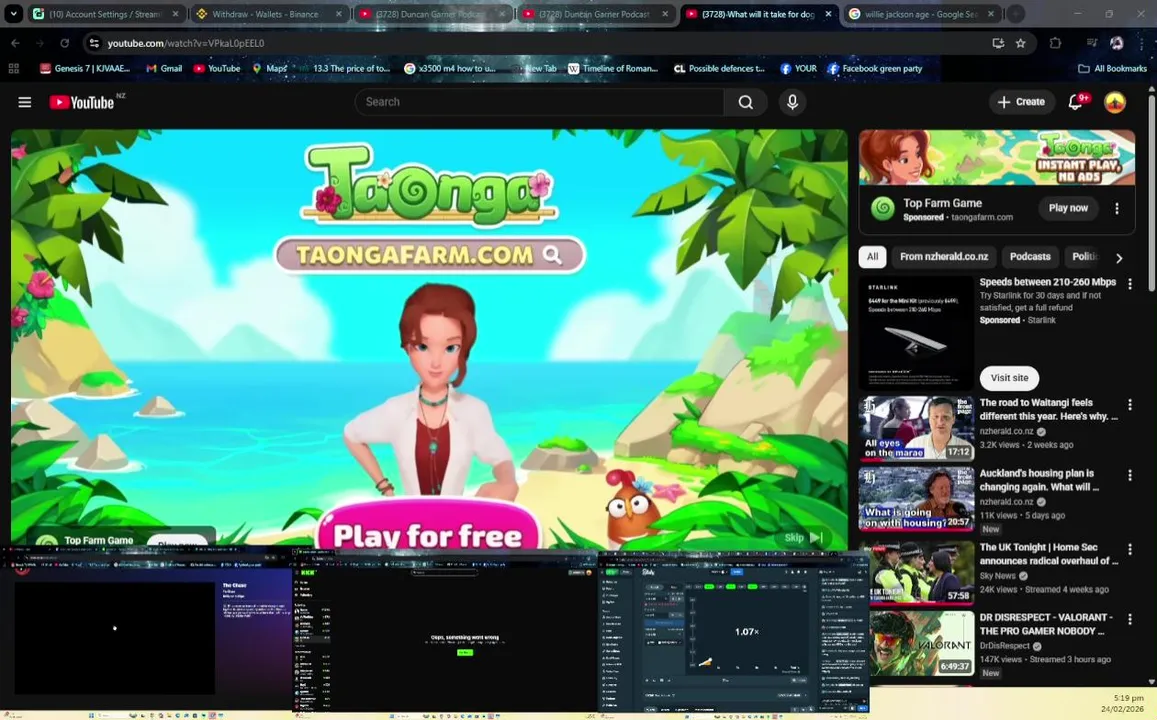The image size is (1157, 720).
Task: Open Facebook green party bookmark
Action: click(874, 69)
